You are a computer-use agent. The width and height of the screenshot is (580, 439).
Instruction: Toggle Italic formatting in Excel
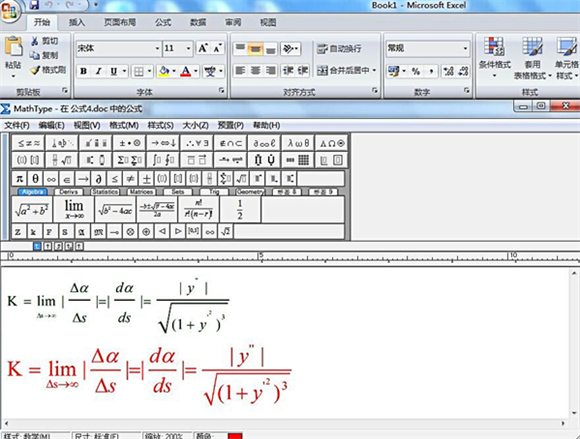pyautogui.click(x=98, y=71)
